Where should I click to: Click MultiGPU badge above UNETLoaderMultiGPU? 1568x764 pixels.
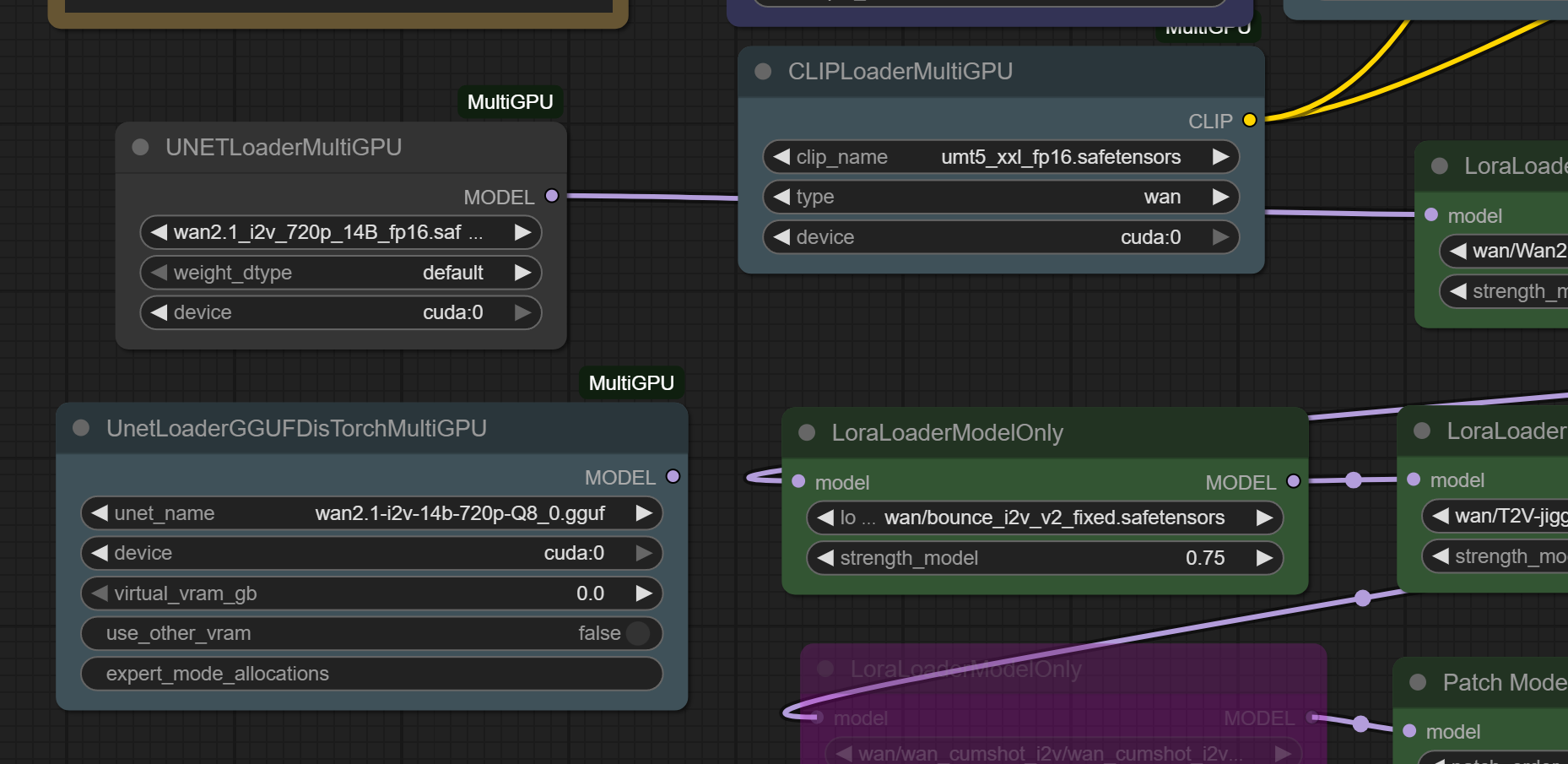click(511, 102)
